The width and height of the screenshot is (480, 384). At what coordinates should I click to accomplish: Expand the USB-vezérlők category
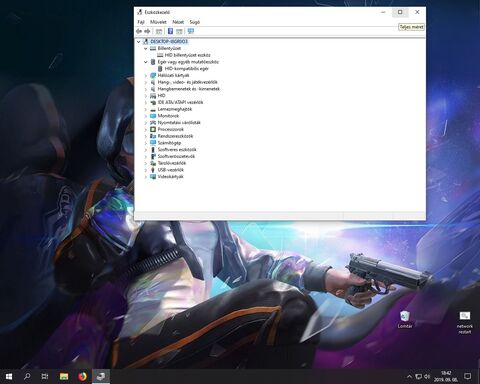coord(146,170)
